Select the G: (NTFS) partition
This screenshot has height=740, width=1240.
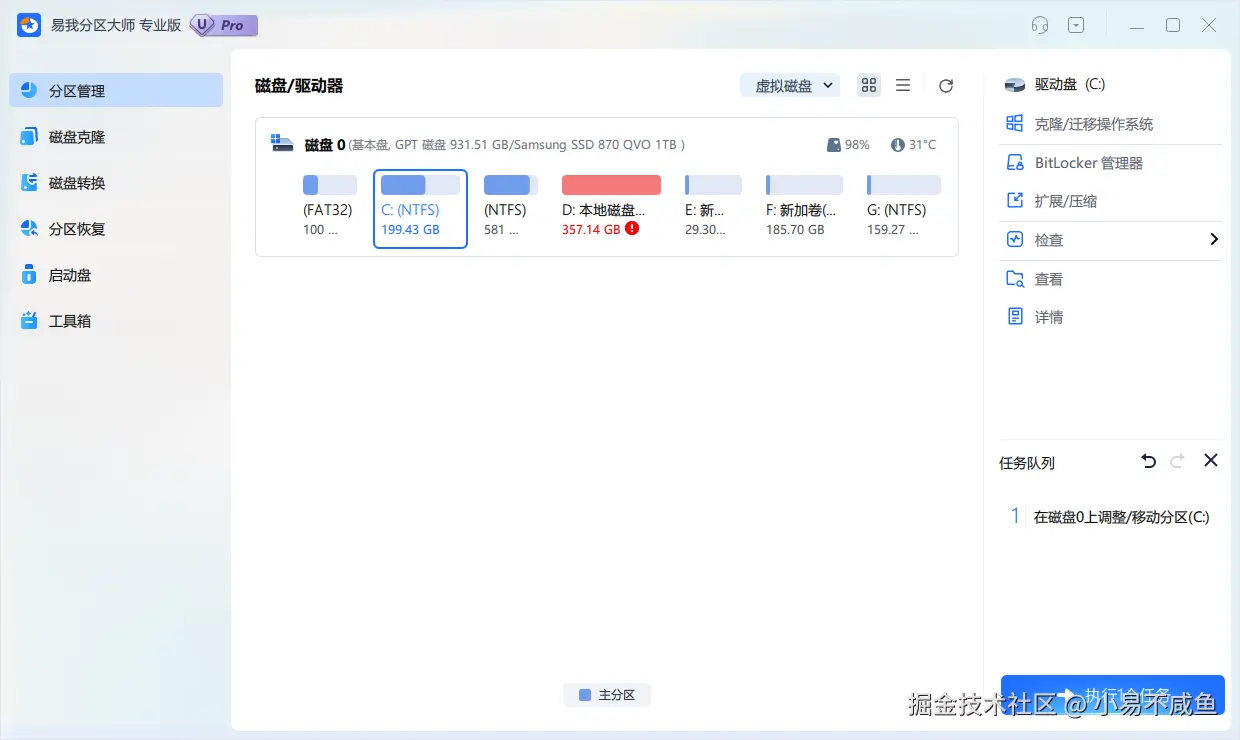pyautogui.click(x=903, y=208)
